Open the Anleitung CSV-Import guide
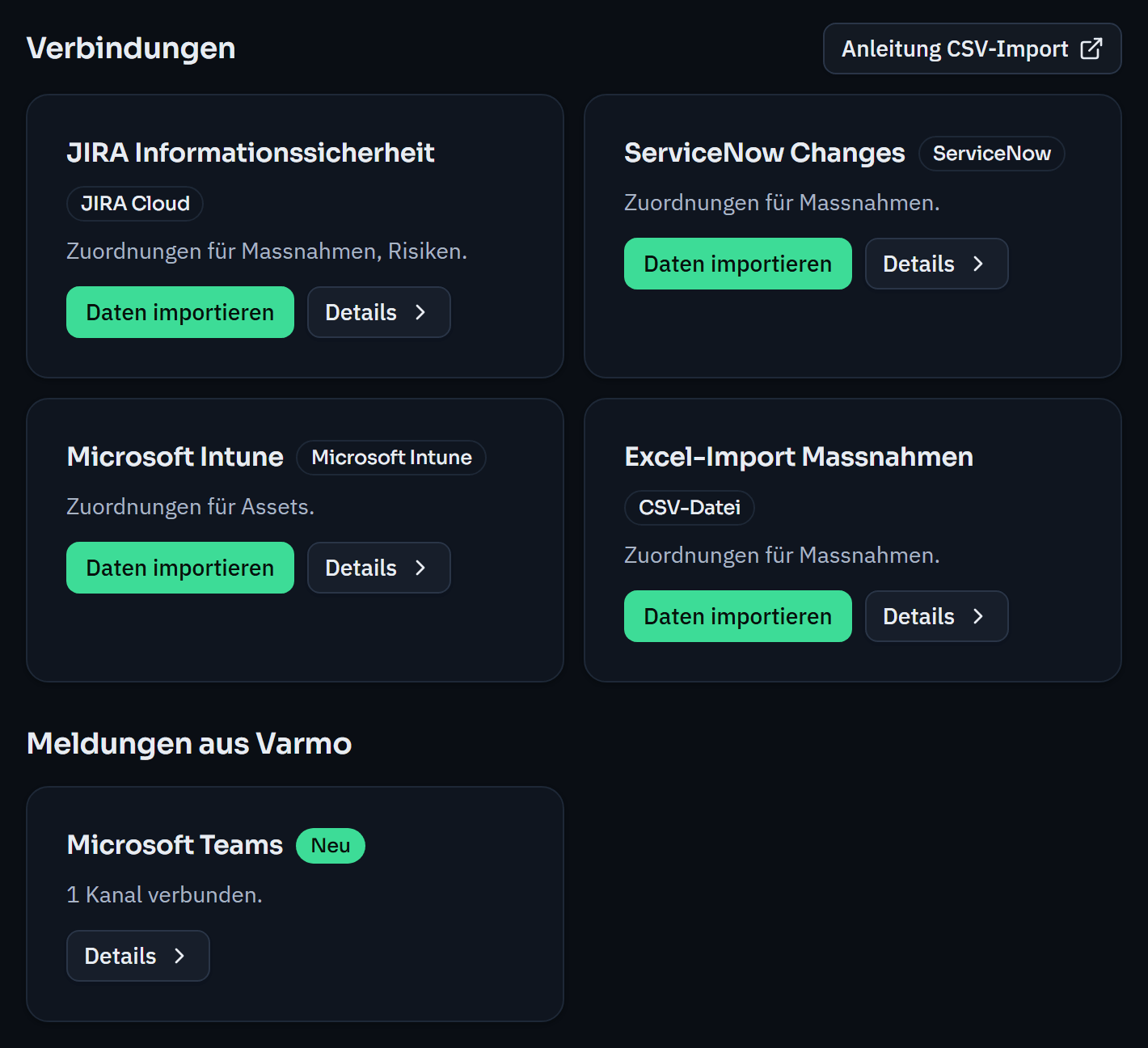This screenshot has width=1148, height=1048. [x=972, y=49]
